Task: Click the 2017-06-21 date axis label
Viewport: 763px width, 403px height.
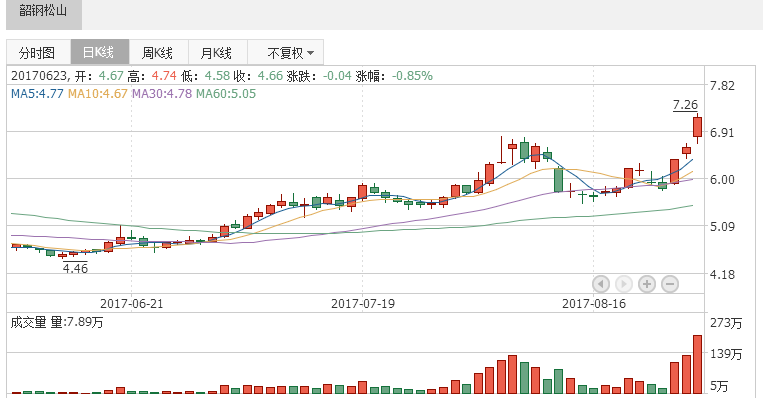Action: (131, 304)
